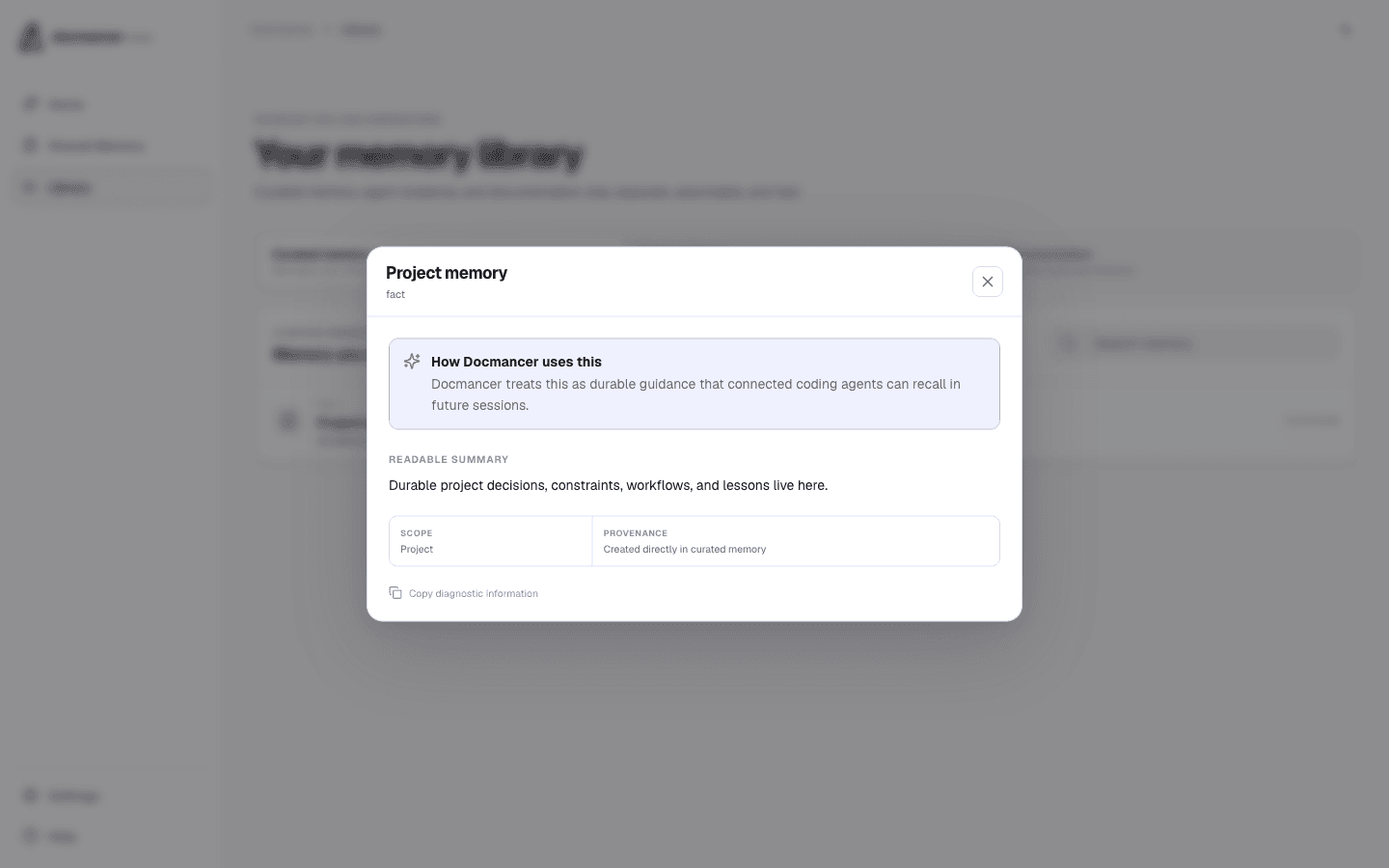Click "Created directly in curated memory" value
The height and width of the screenshot is (868, 1389).
pos(685,550)
